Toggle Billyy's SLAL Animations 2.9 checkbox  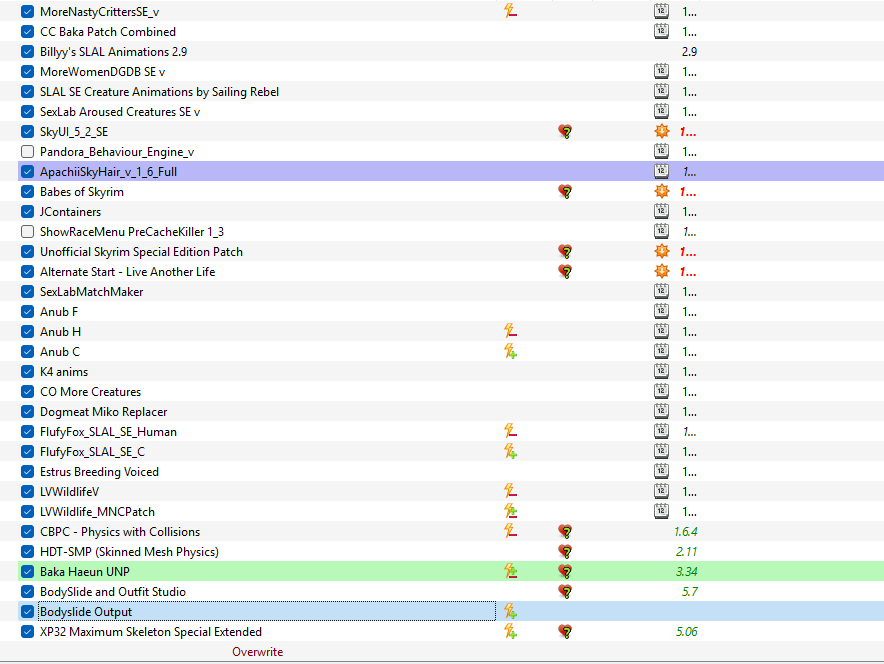(x=27, y=52)
